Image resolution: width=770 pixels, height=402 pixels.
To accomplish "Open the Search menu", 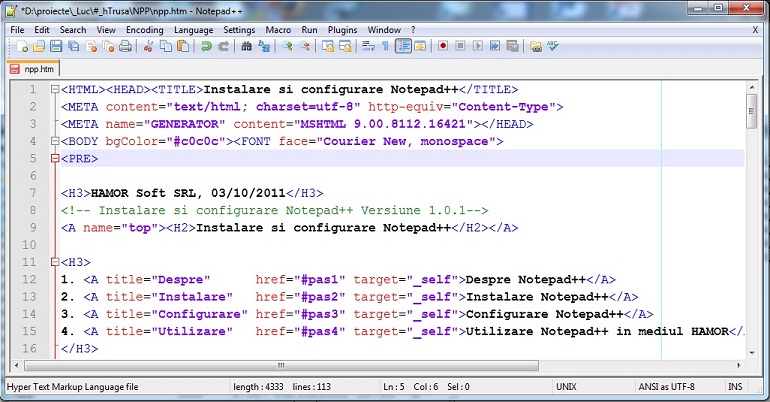I will tap(73, 30).
